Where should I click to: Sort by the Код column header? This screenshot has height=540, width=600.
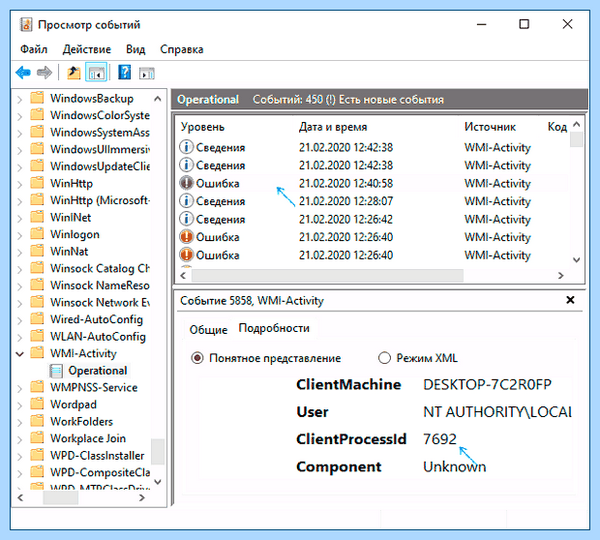[x=557, y=127]
